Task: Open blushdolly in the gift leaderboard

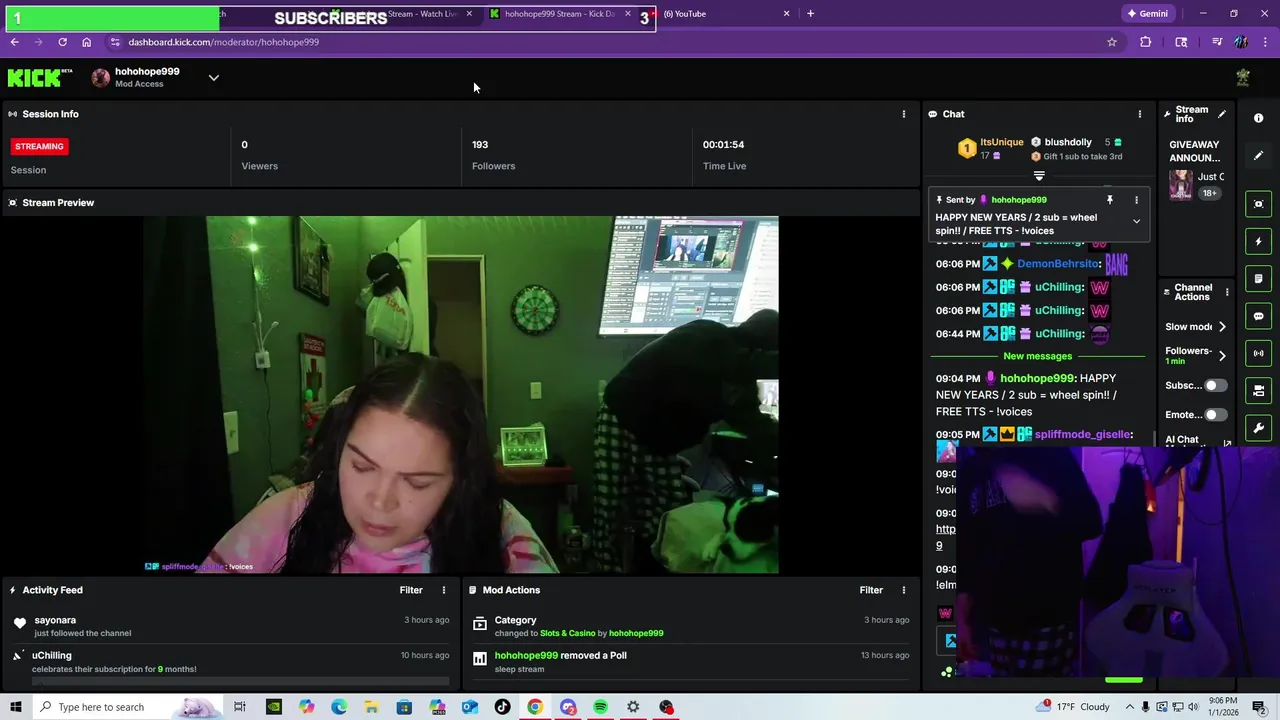Action: point(1068,142)
